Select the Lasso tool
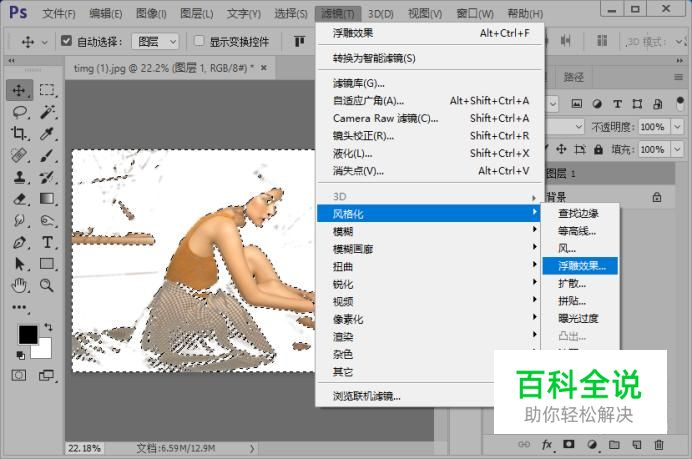Screen dimensions: 692x459 click(x=19, y=112)
